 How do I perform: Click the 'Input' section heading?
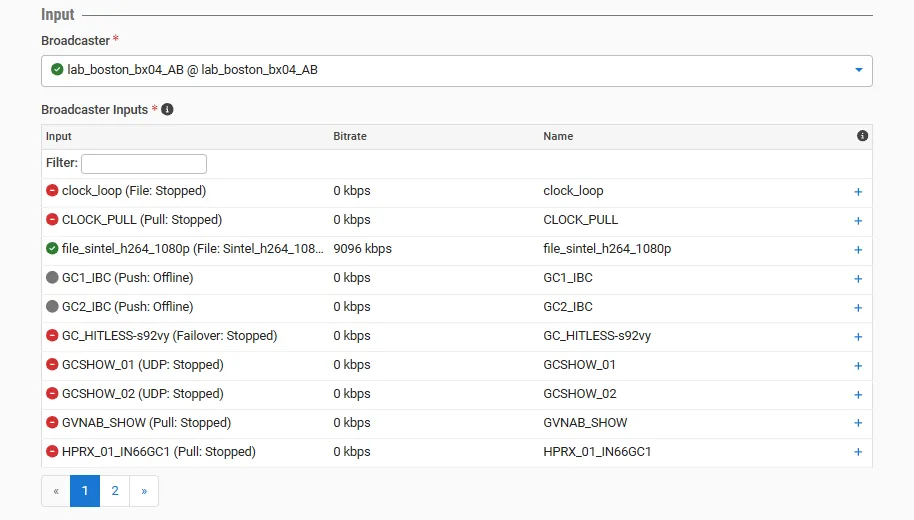click(58, 15)
